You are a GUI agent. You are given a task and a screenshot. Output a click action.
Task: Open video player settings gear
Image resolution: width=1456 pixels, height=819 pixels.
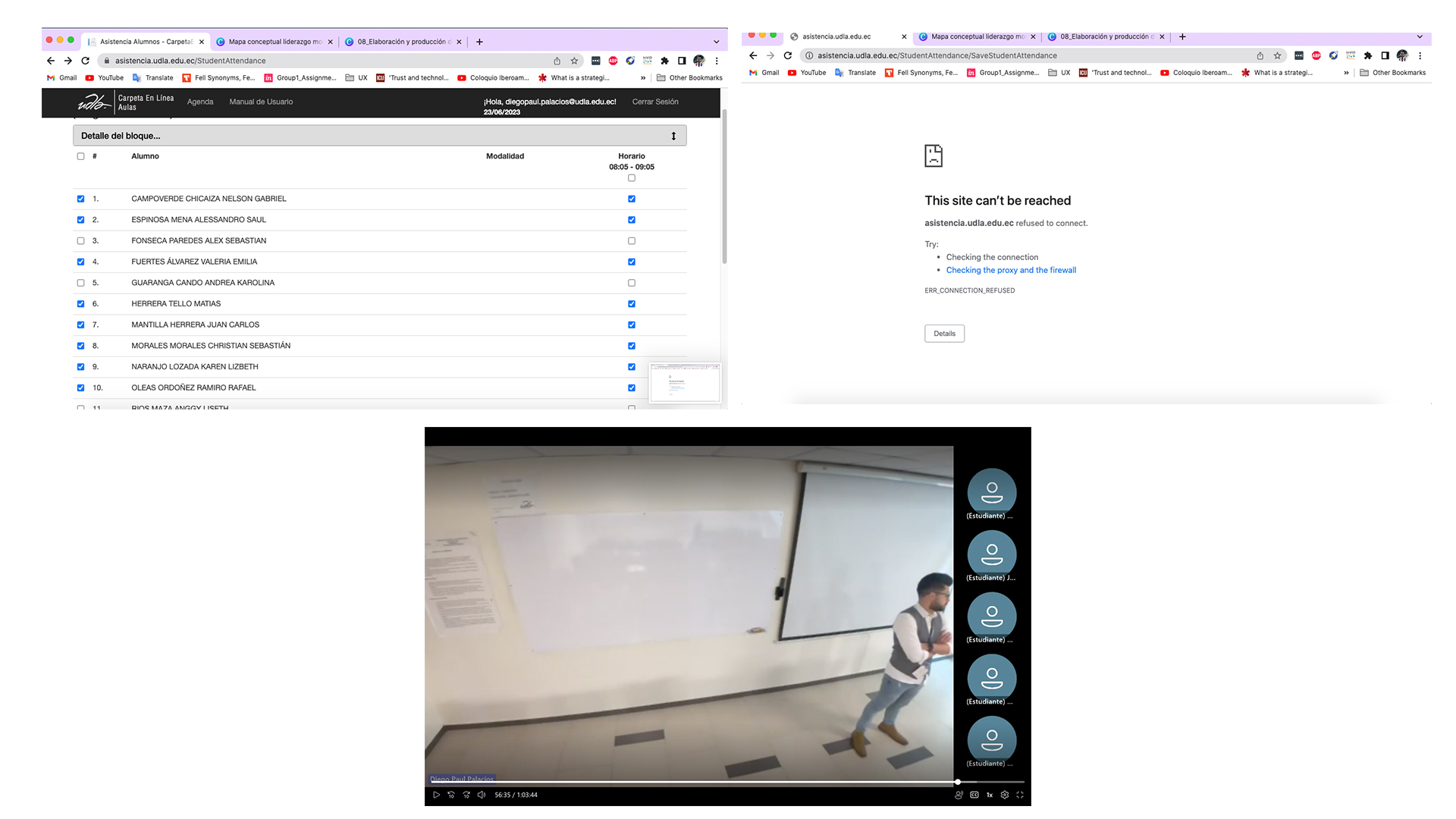pyautogui.click(x=1005, y=795)
